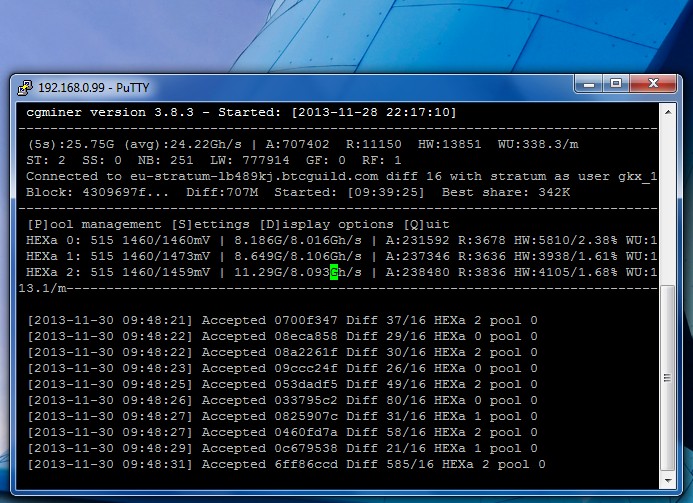Click the '(avg):24.22Gh/s' value

[x=183, y=144]
